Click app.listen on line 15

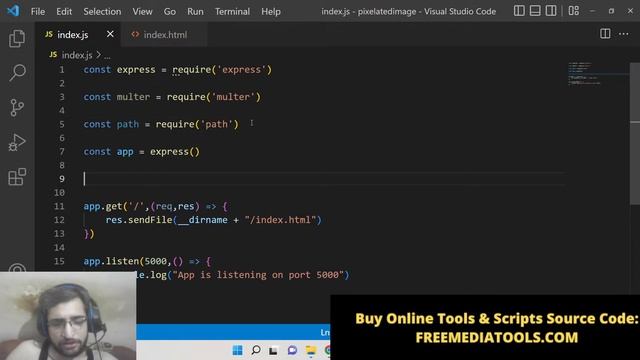tap(111, 261)
